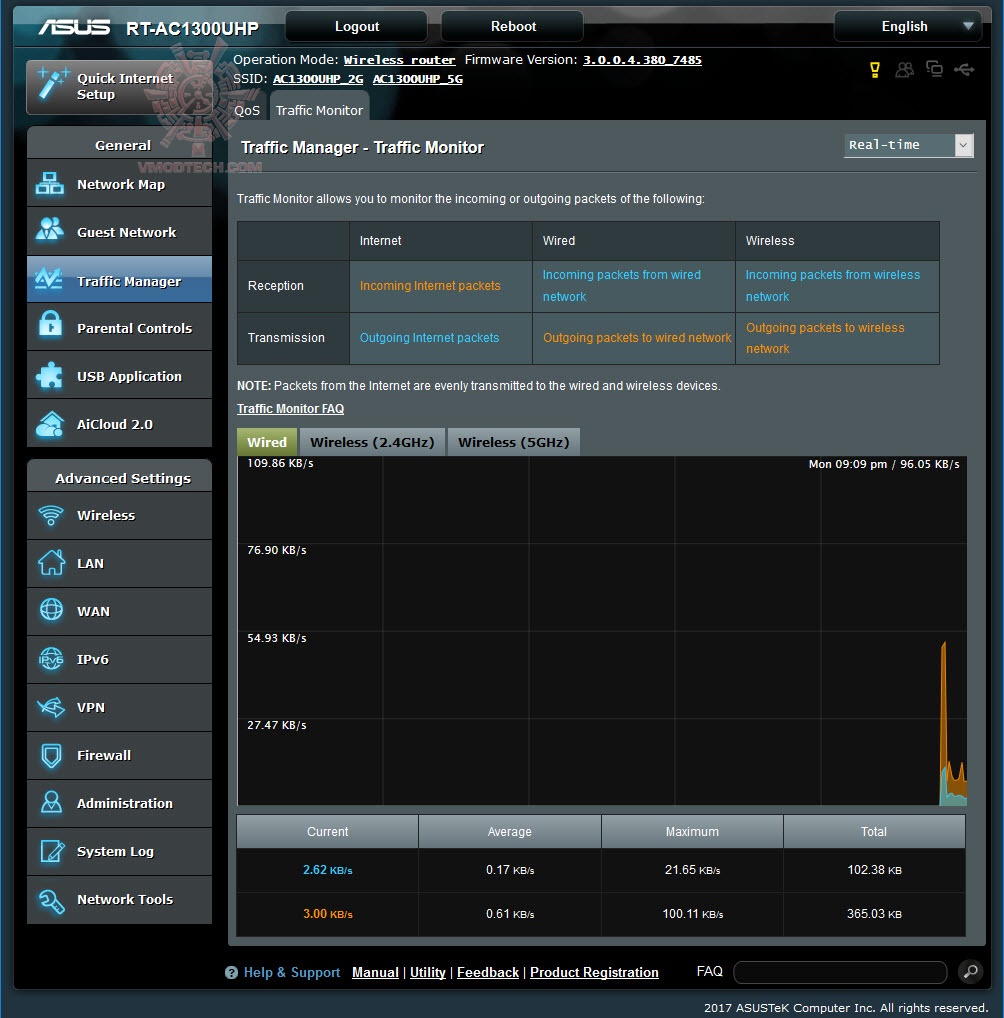Image resolution: width=1004 pixels, height=1018 pixels.
Task: Open the Product Registration link
Action: (x=594, y=972)
